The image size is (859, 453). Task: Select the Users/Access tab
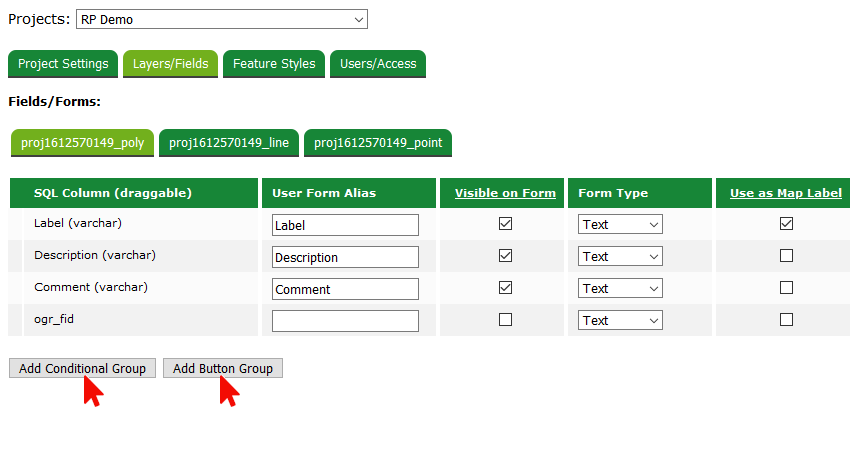tap(378, 64)
